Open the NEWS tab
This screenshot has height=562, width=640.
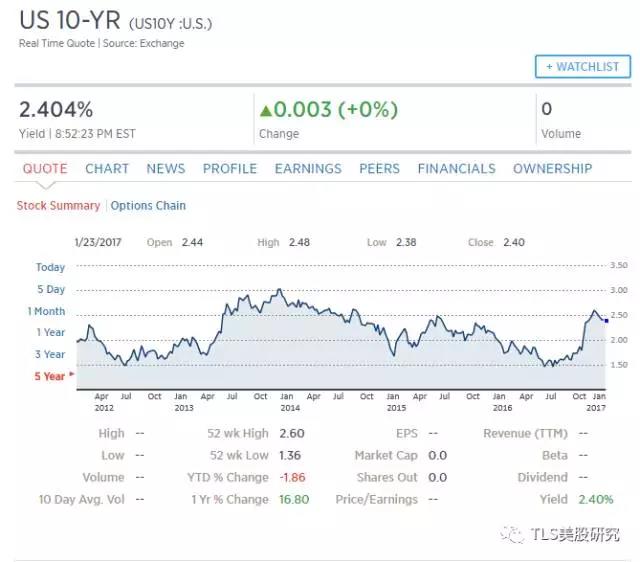pos(166,169)
